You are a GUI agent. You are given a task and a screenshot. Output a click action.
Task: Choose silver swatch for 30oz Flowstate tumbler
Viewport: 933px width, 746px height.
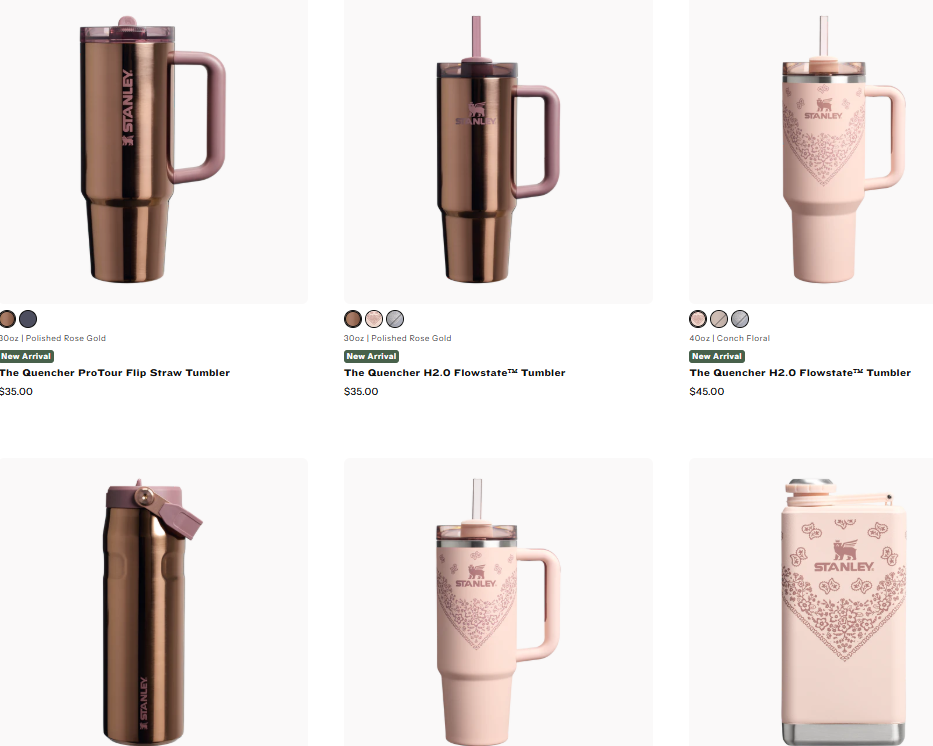[x=395, y=319]
